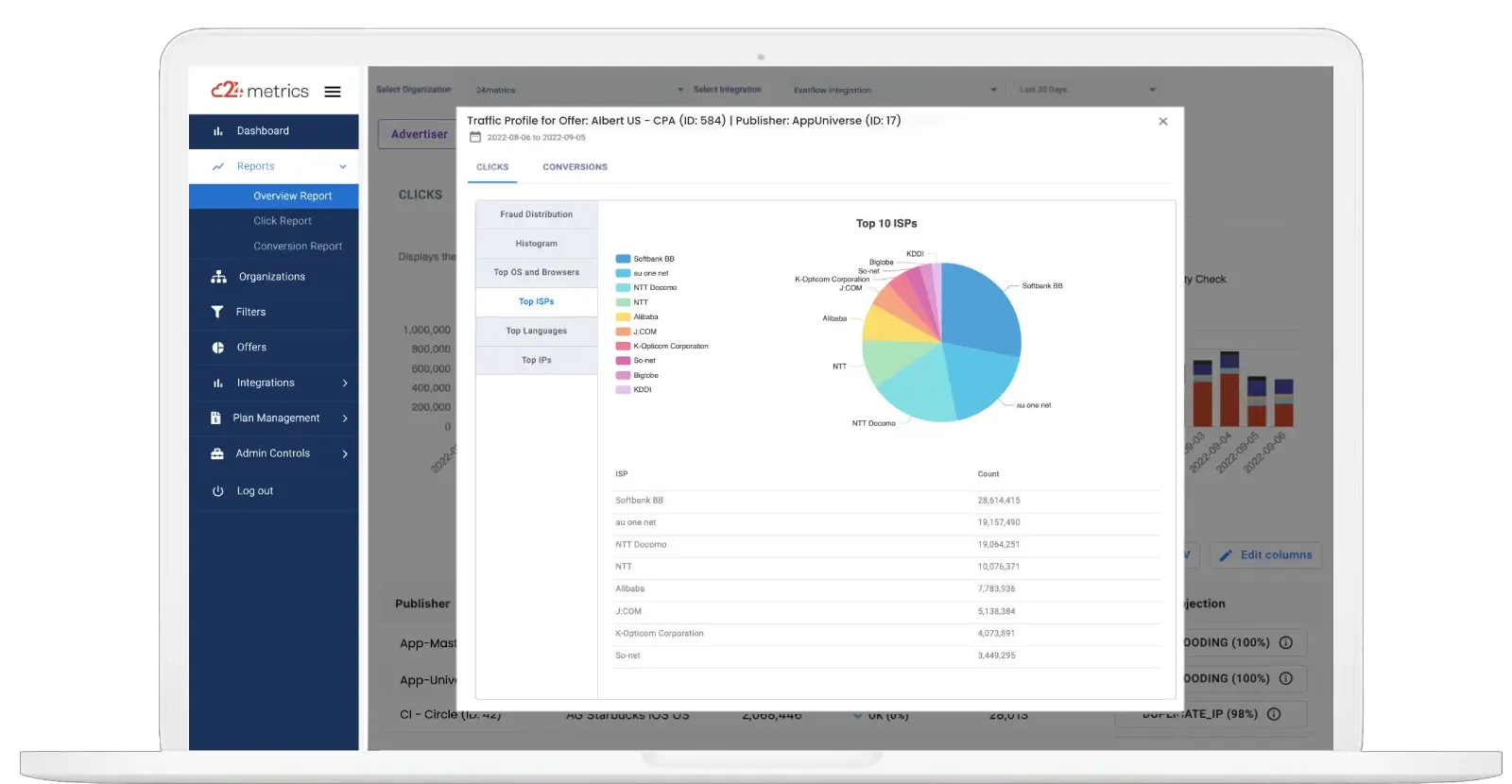Click the Plan Management document icon

(x=215, y=418)
